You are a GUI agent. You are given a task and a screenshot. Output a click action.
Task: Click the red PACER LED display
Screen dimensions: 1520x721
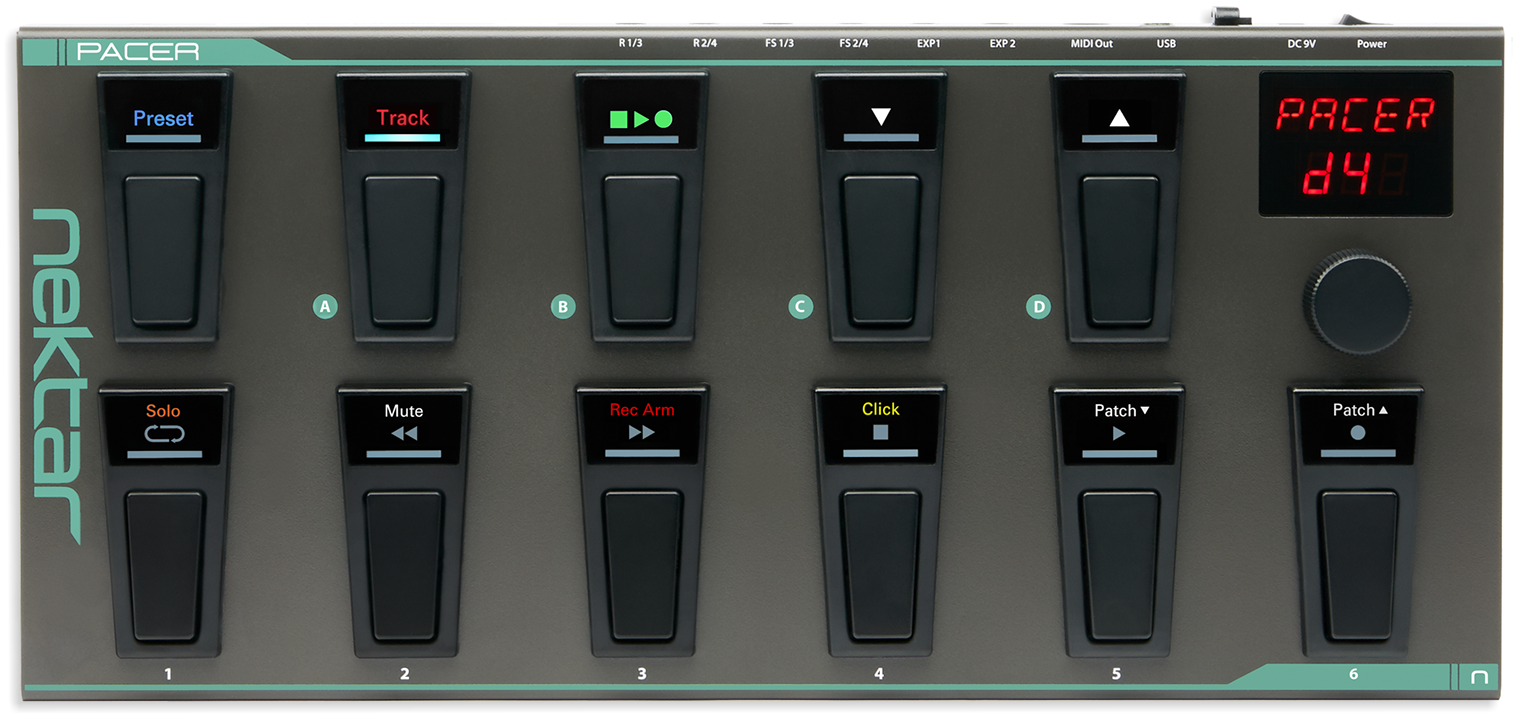click(x=1355, y=144)
